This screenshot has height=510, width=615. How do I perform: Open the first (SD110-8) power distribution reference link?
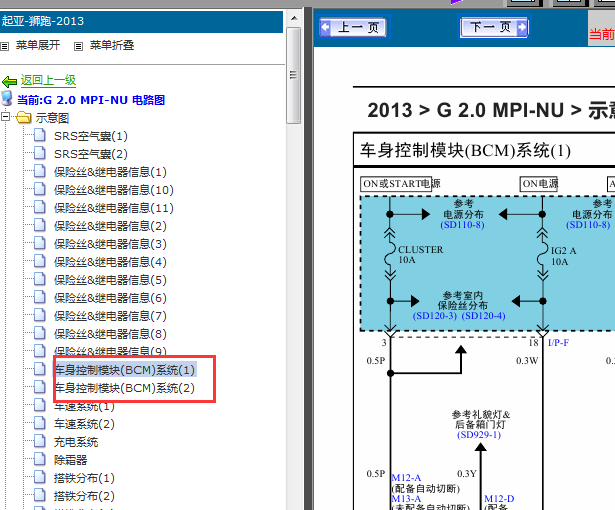[462, 225]
